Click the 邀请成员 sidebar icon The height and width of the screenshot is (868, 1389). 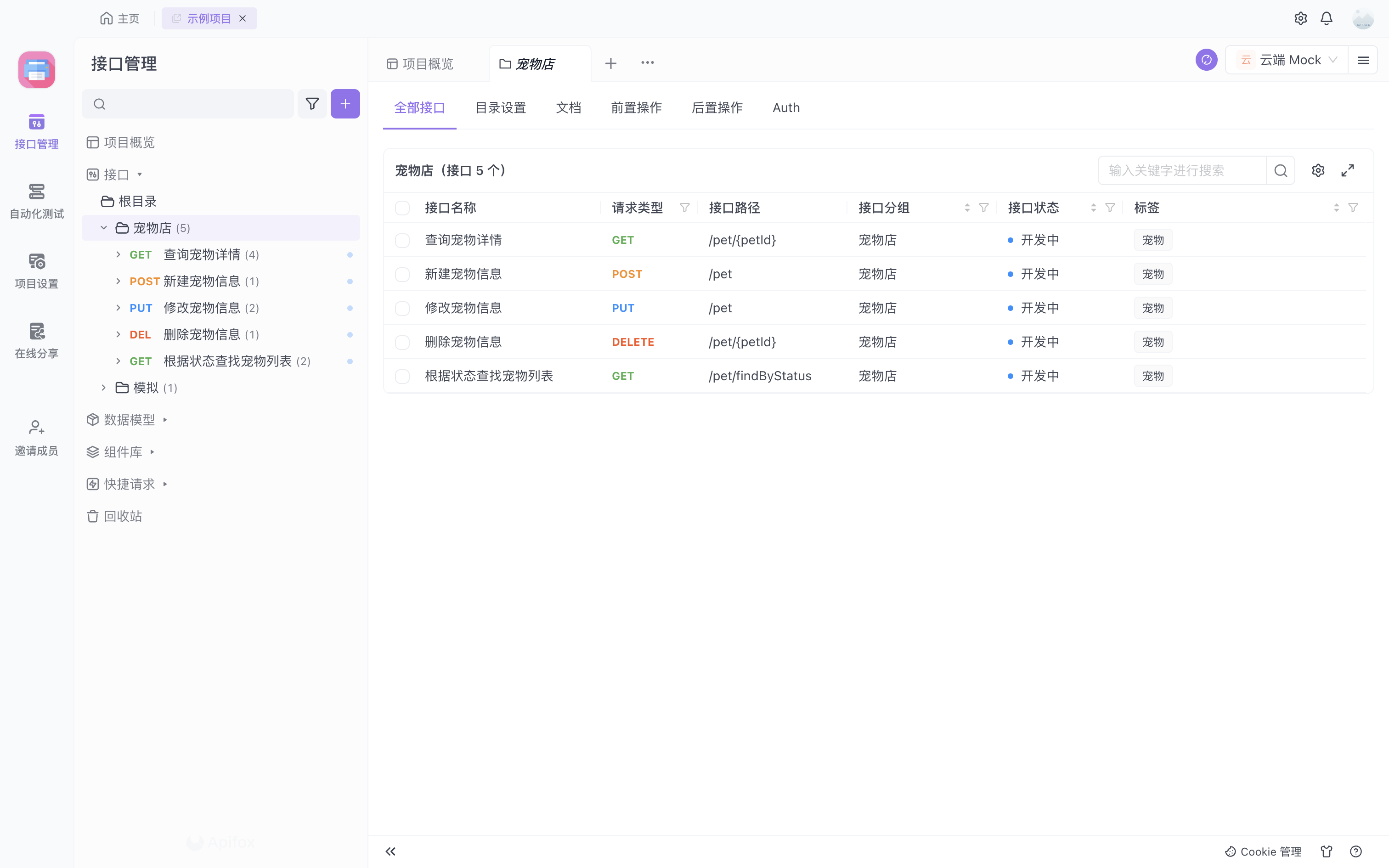pyautogui.click(x=36, y=437)
